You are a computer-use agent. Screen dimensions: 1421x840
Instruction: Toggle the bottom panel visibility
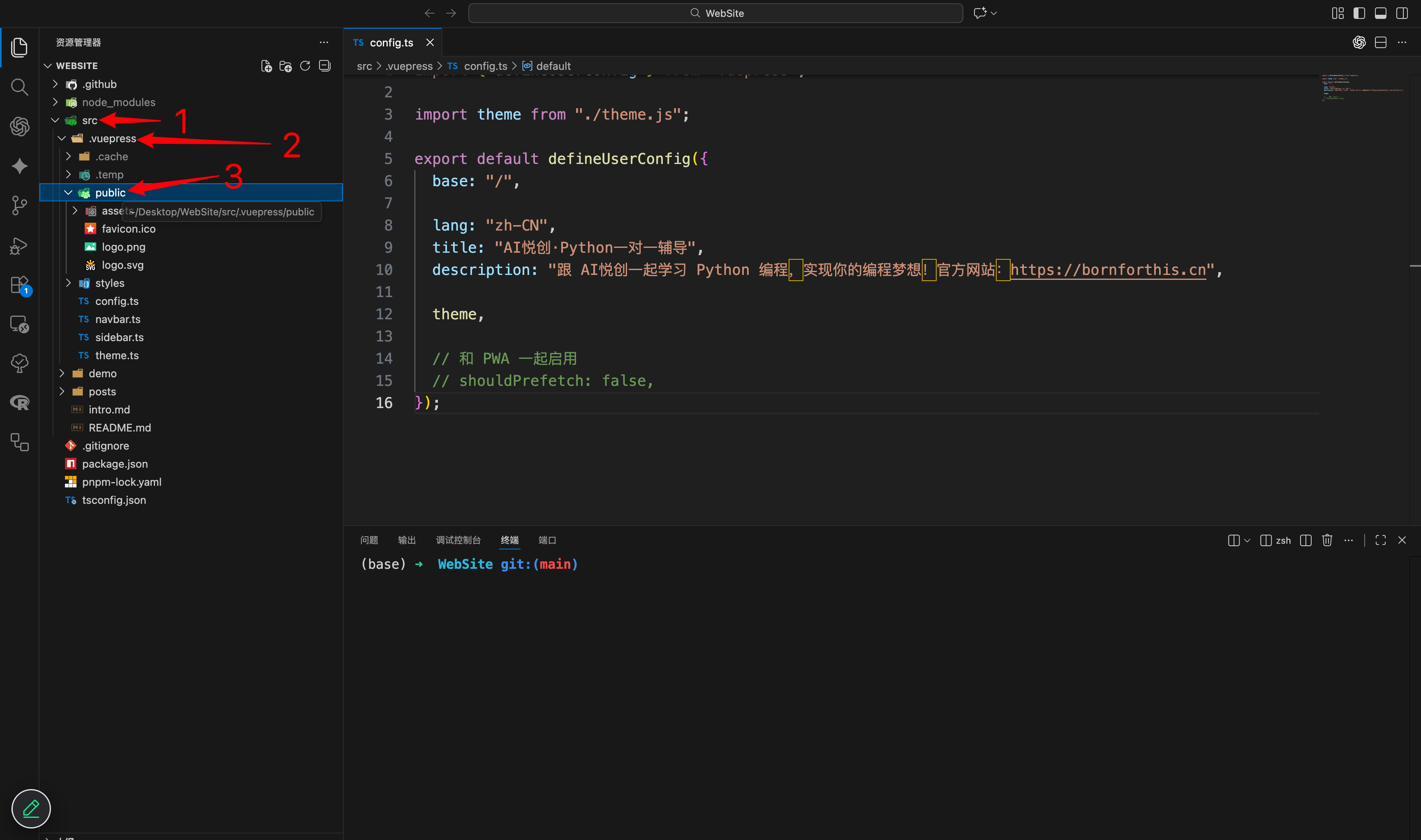point(1381,13)
